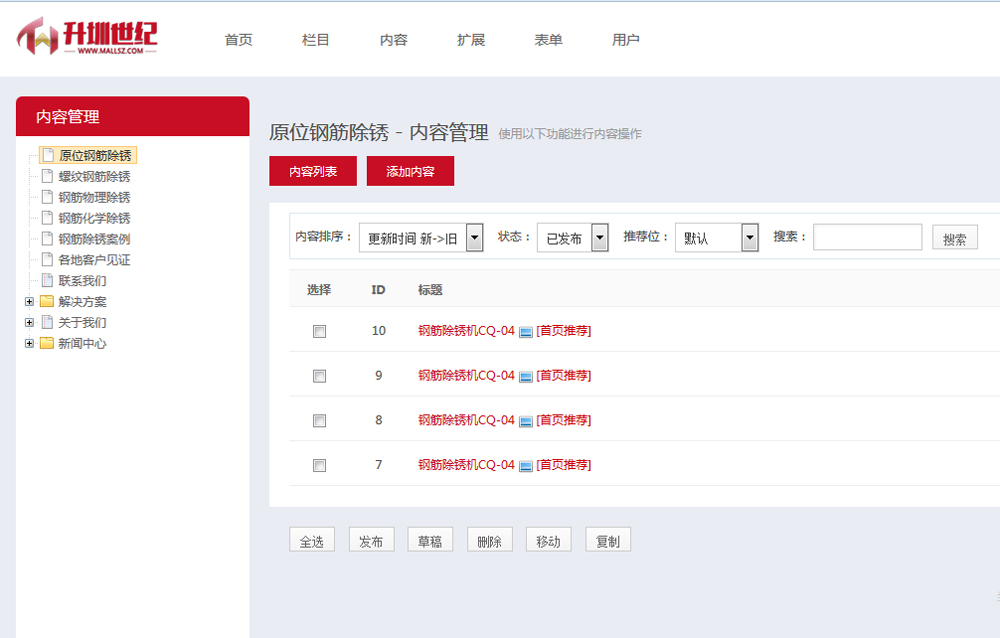Tick checkbox for row ID 9
Viewport: 1000px width, 638px height.
click(x=320, y=376)
